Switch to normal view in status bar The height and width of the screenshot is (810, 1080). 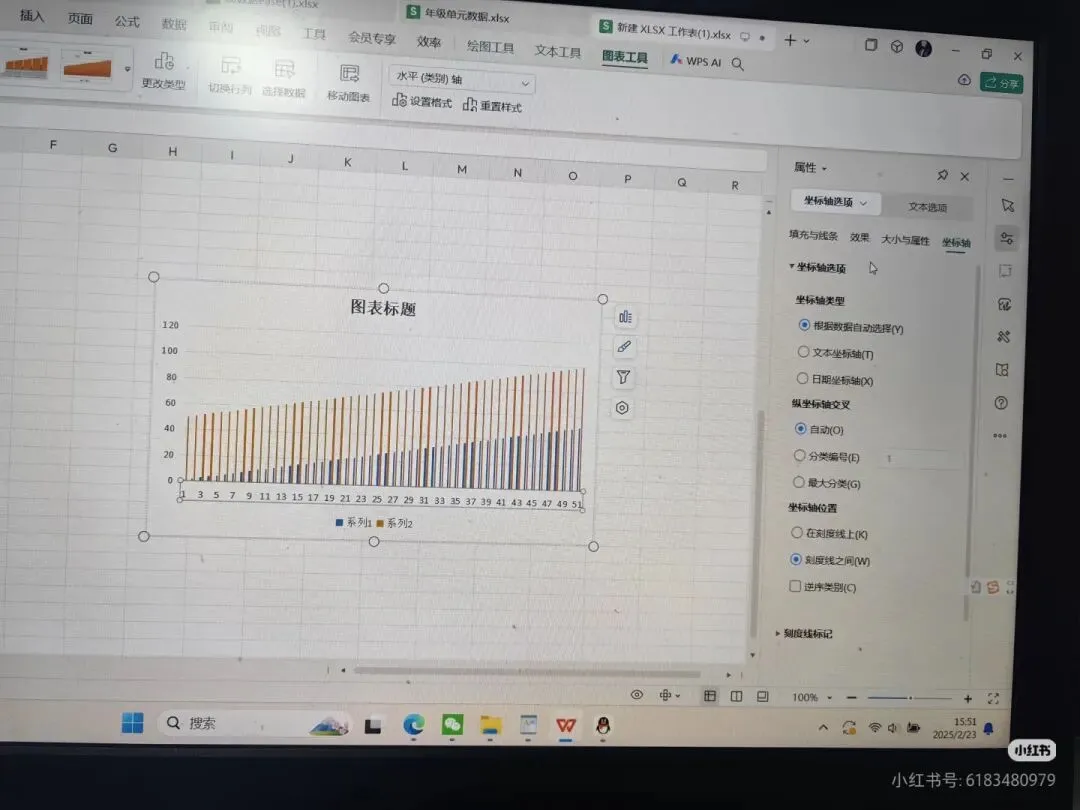click(x=709, y=696)
